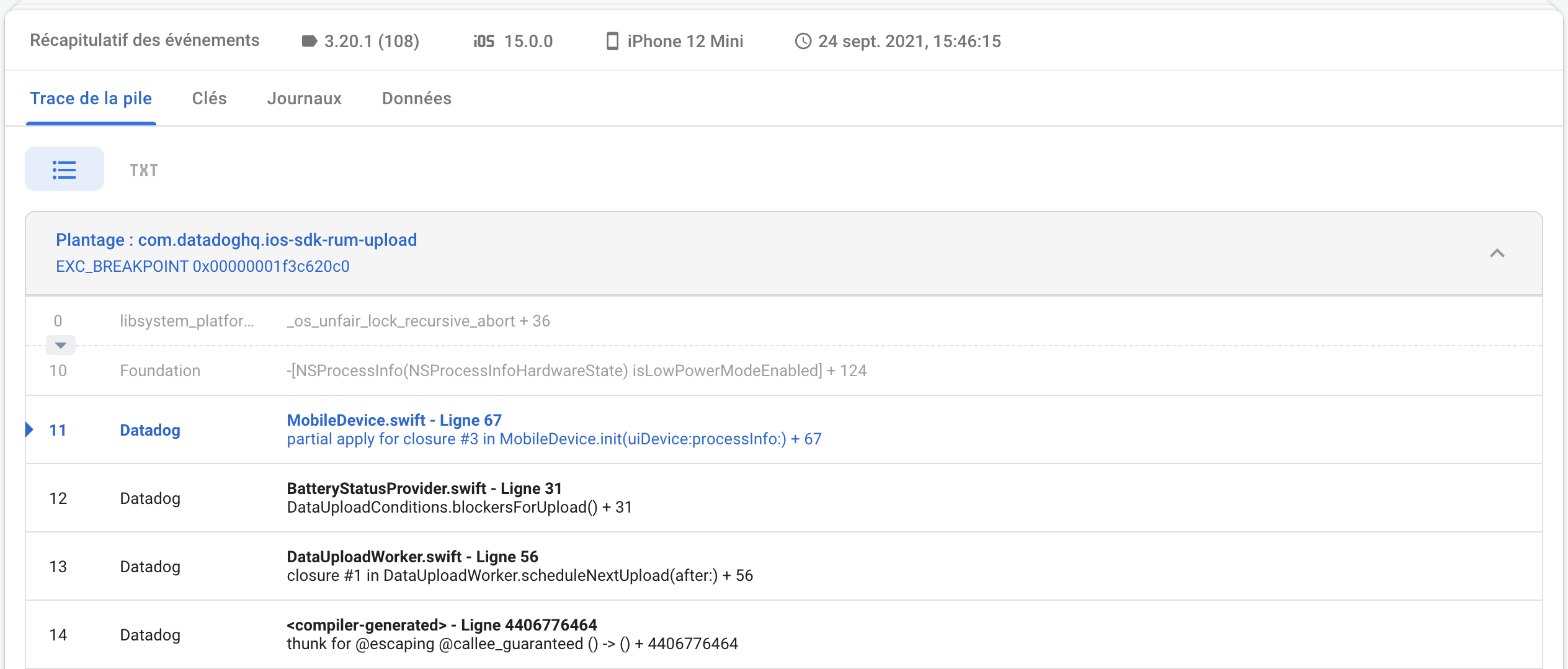Click DataUploadConditions.blockersForUpload() + 31

pyautogui.click(x=460, y=507)
